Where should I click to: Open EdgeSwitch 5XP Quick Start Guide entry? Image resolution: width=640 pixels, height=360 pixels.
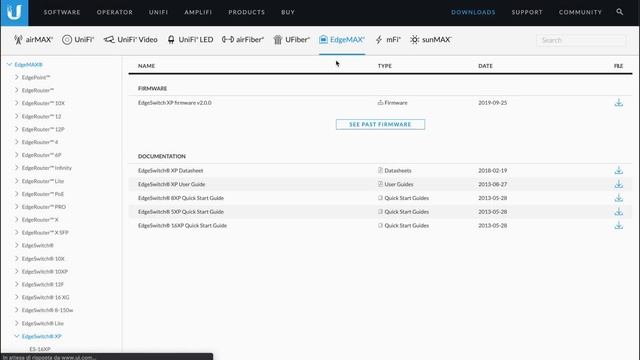pyautogui.click(x=181, y=212)
